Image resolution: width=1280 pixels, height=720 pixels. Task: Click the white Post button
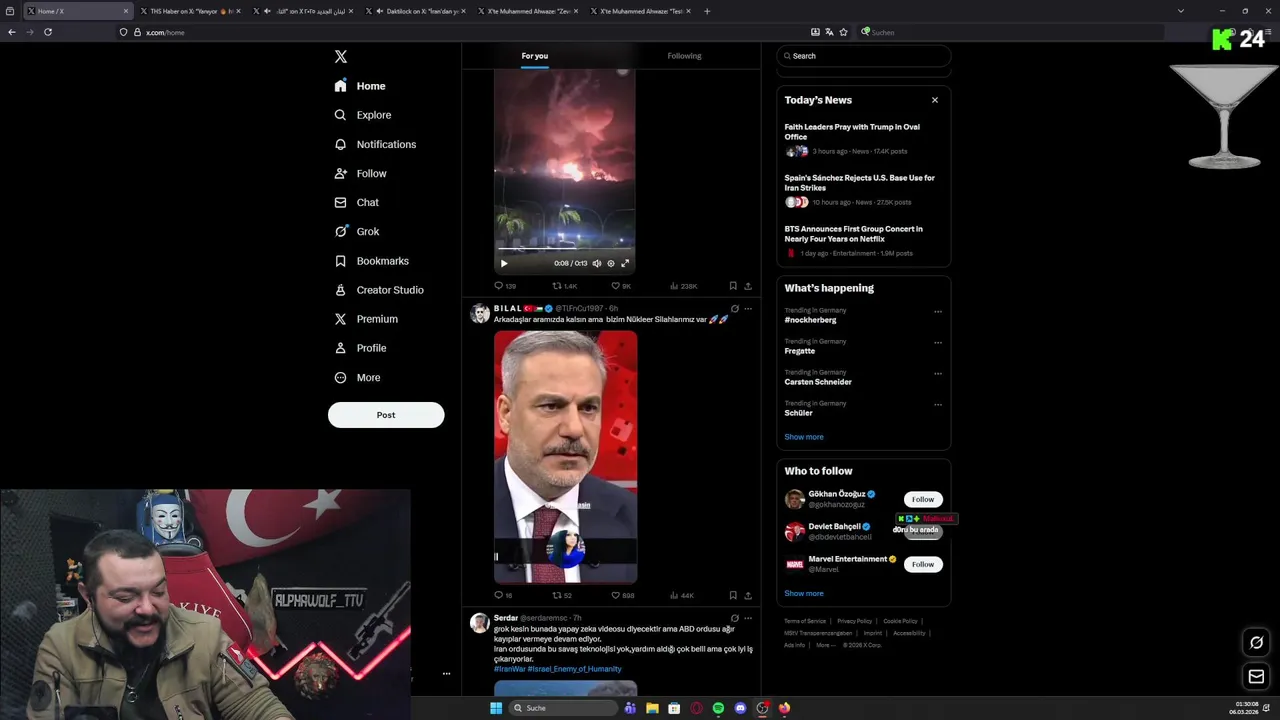(386, 415)
